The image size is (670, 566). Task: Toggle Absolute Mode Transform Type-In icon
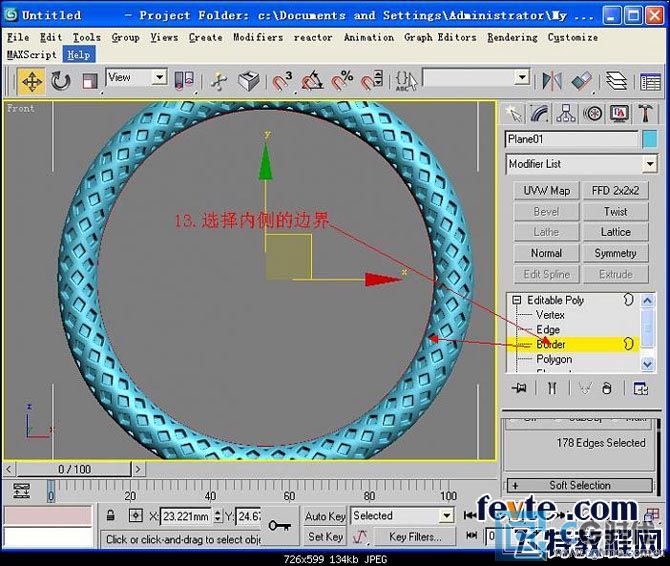135,515
